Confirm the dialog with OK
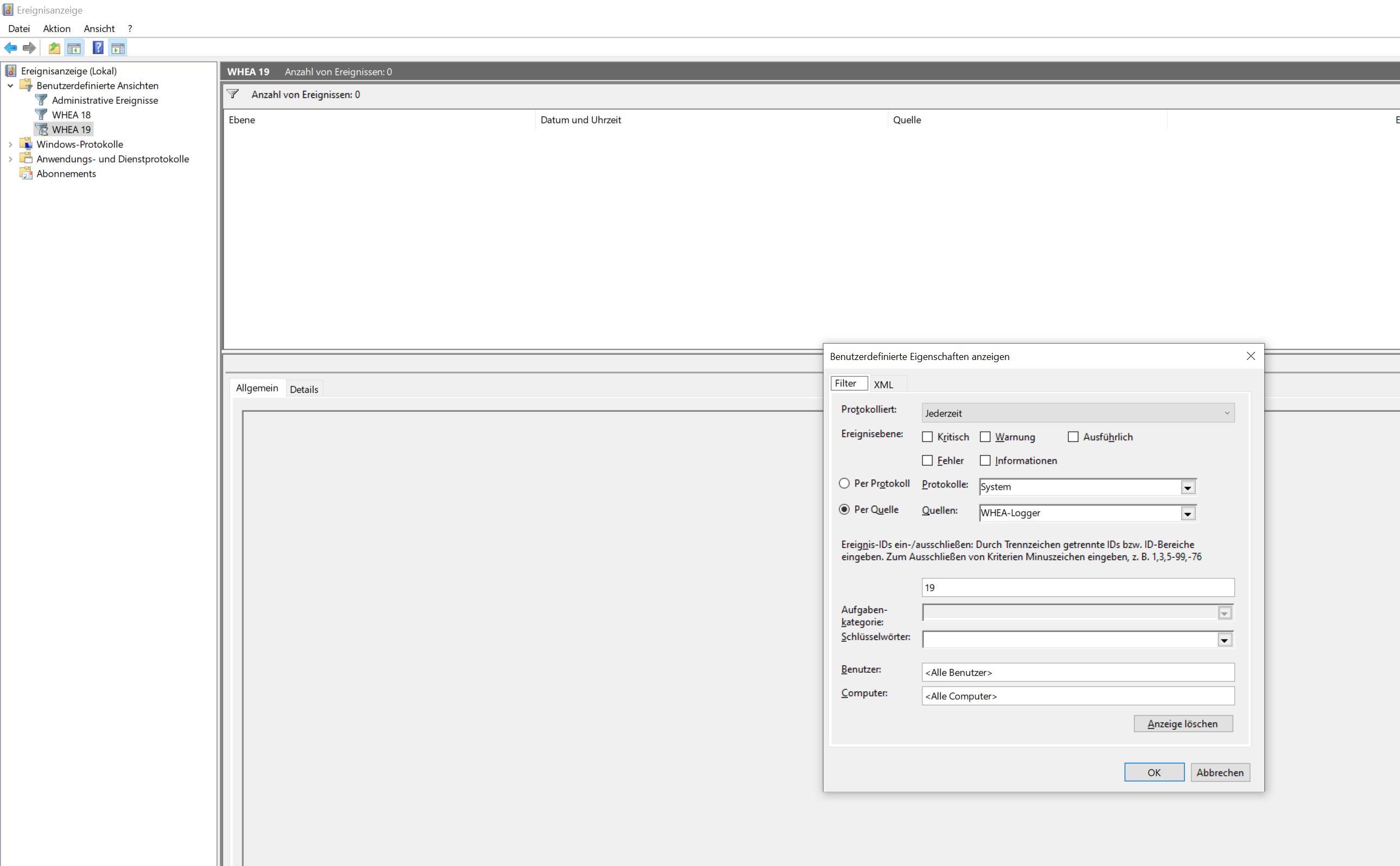The height and width of the screenshot is (866, 1400). [1154, 772]
